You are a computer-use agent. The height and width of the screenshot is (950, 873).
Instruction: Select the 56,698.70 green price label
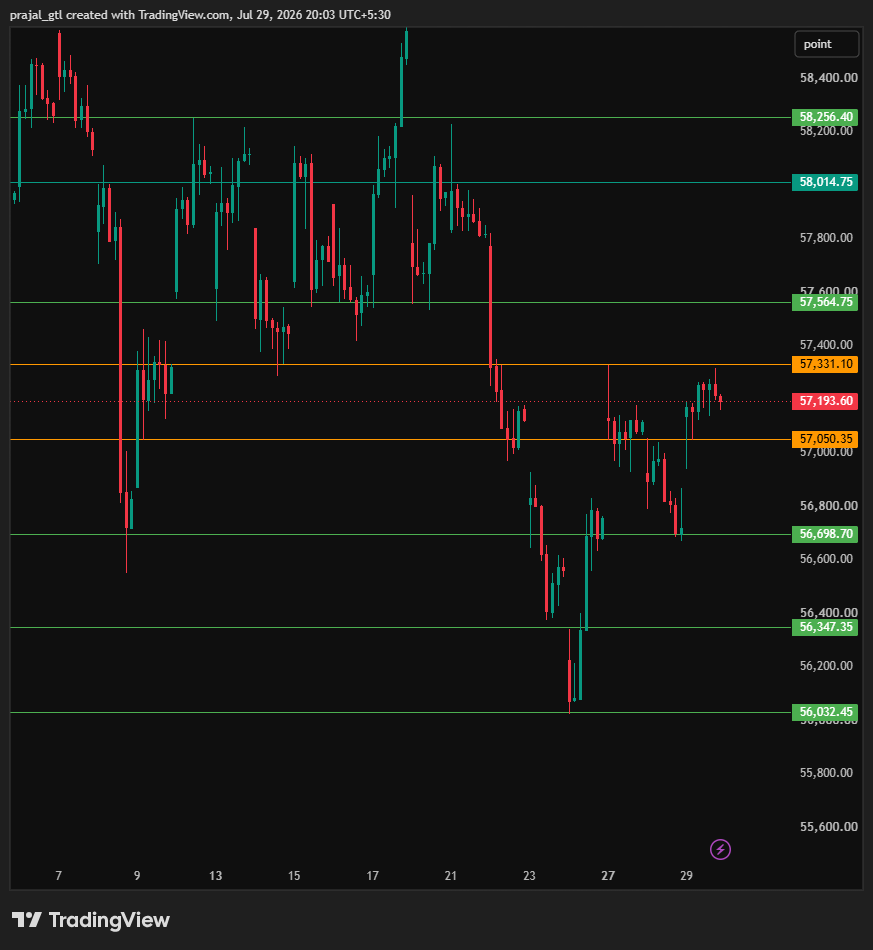point(825,534)
